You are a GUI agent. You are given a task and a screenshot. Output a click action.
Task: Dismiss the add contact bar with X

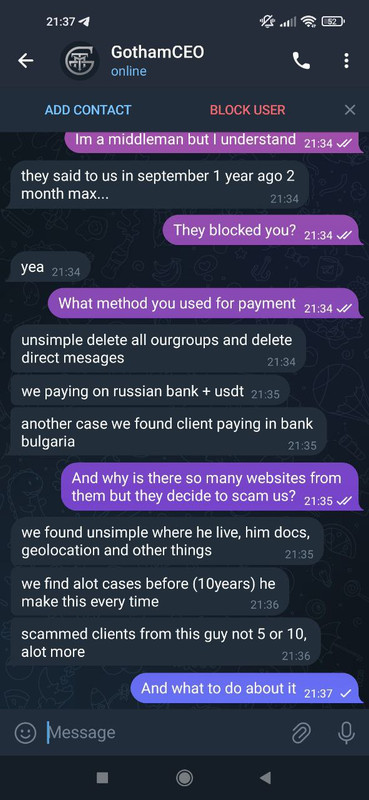point(350,110)
